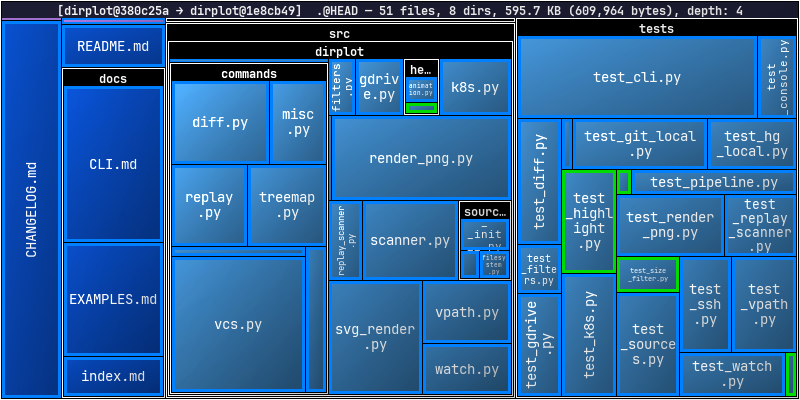Select the test_console.py tile
The height and width of the screenshot is (400, 800).
coord(777,77)
